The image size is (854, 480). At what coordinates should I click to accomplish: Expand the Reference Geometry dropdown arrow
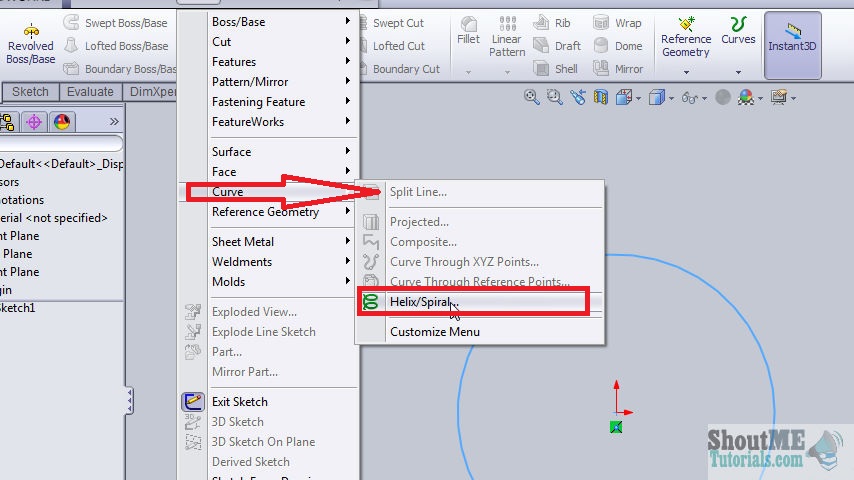coord(686,72)
